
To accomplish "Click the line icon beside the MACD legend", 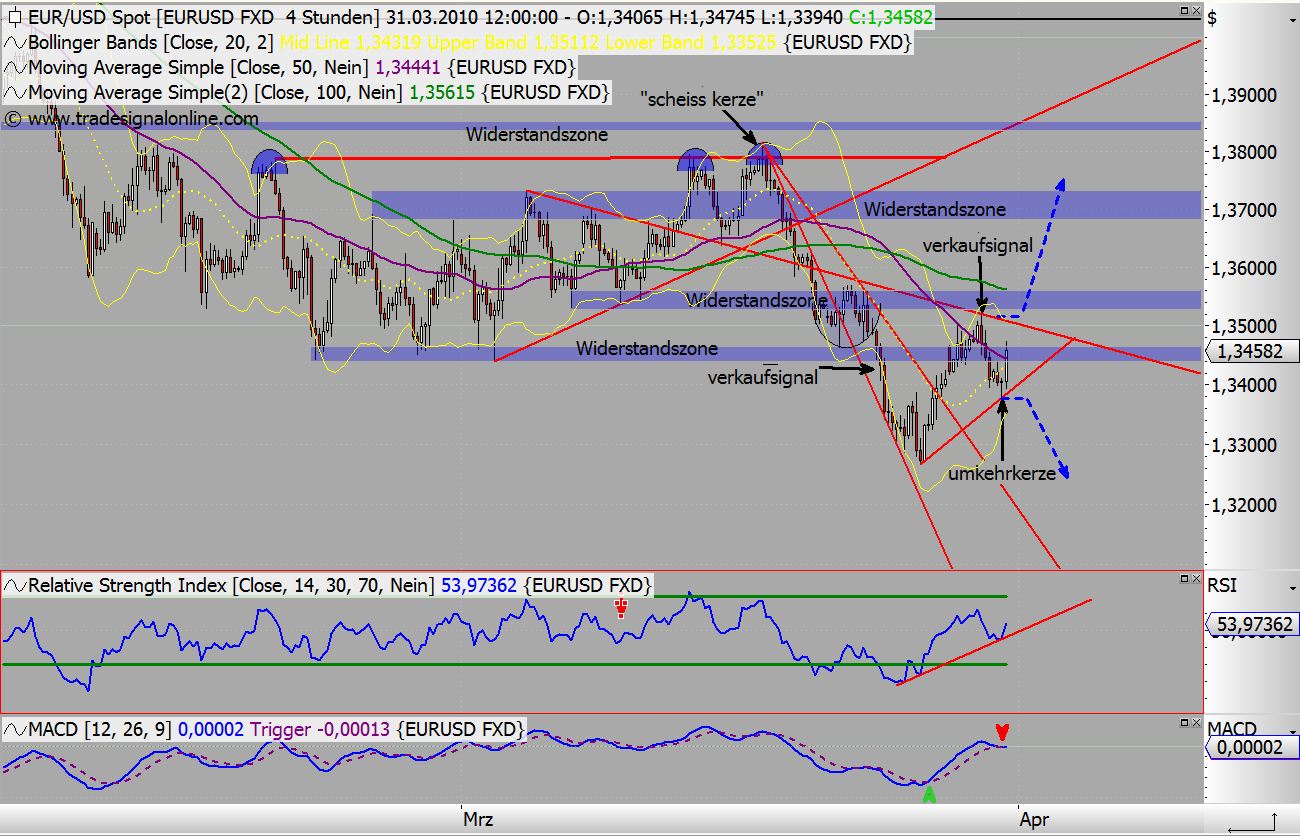I will [14, 730].
